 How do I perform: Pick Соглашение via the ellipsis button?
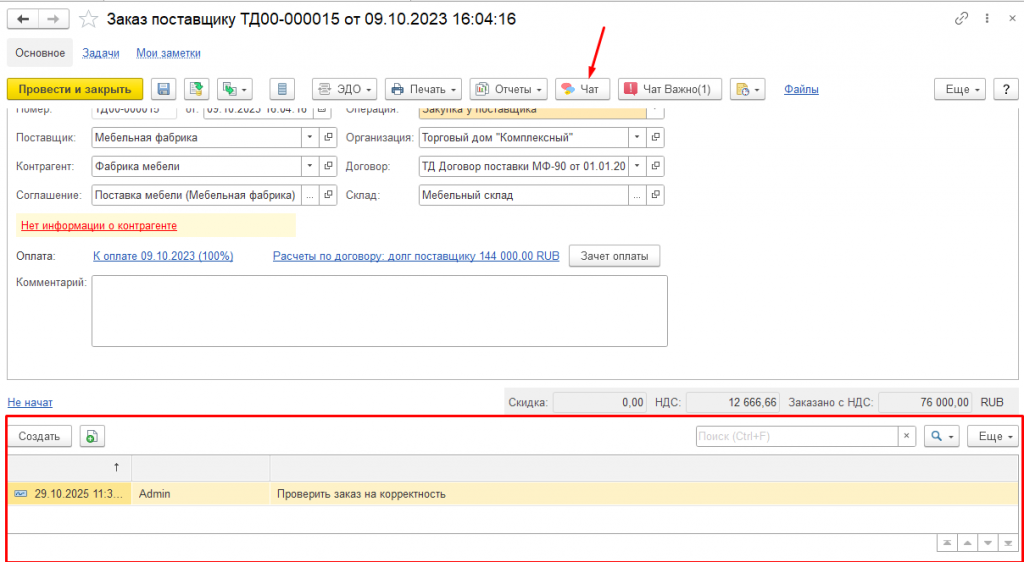pyautogui.click(x=310, y=195)
